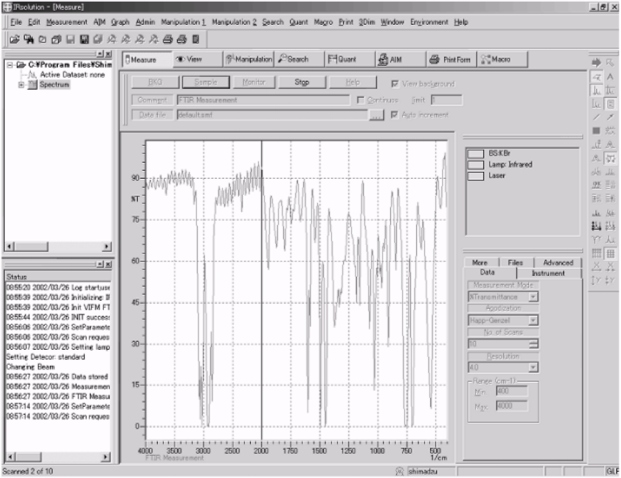Click the Range Max input field
Screen dimensions: 621x478
(512, 406)
